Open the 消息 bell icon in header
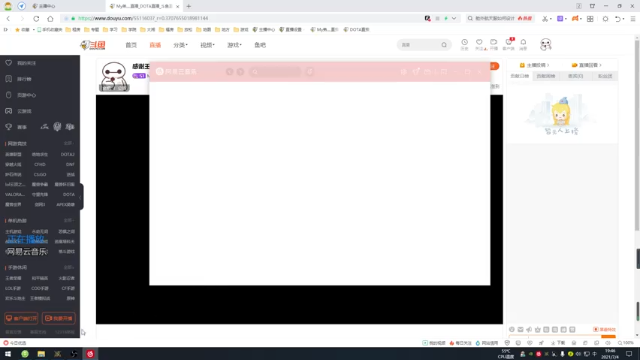 [523, 44]
